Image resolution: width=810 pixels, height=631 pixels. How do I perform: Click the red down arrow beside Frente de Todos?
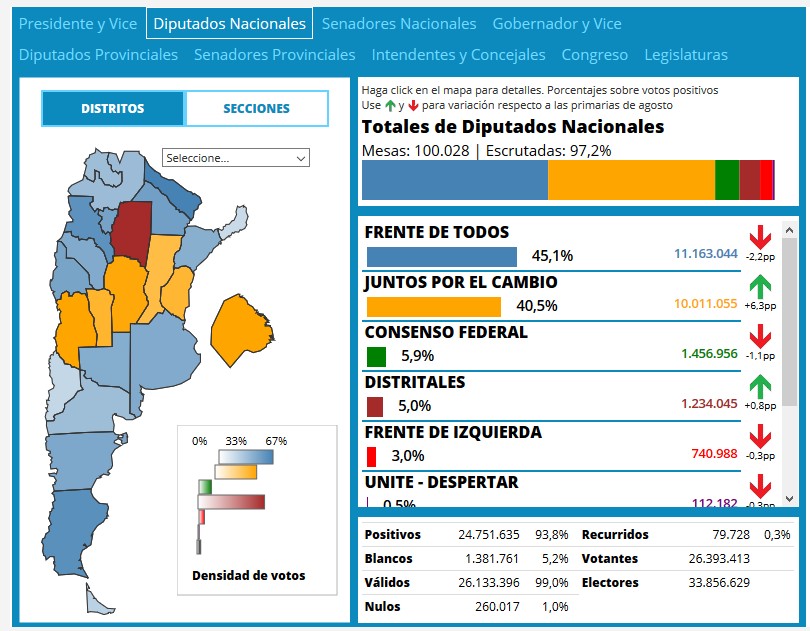(x=760, y=238)
